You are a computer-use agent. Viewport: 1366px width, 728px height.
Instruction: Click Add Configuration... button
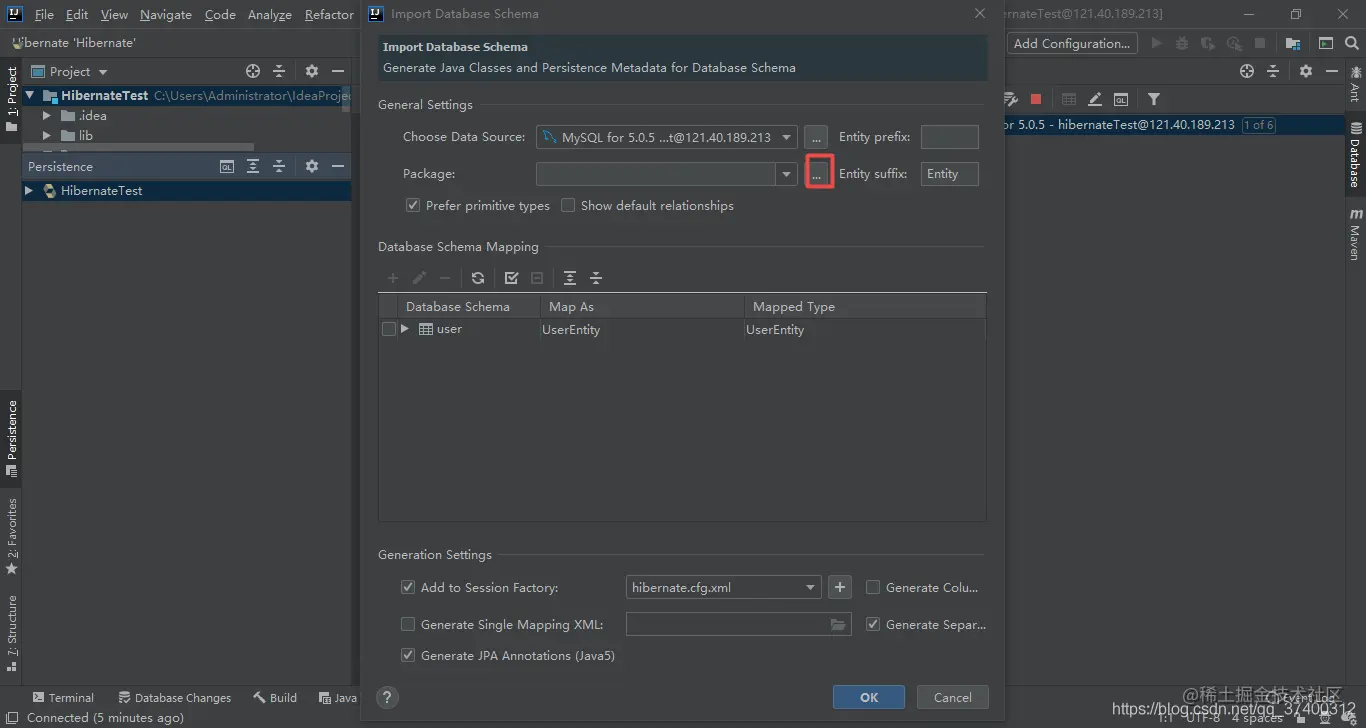pos(1072,43)
